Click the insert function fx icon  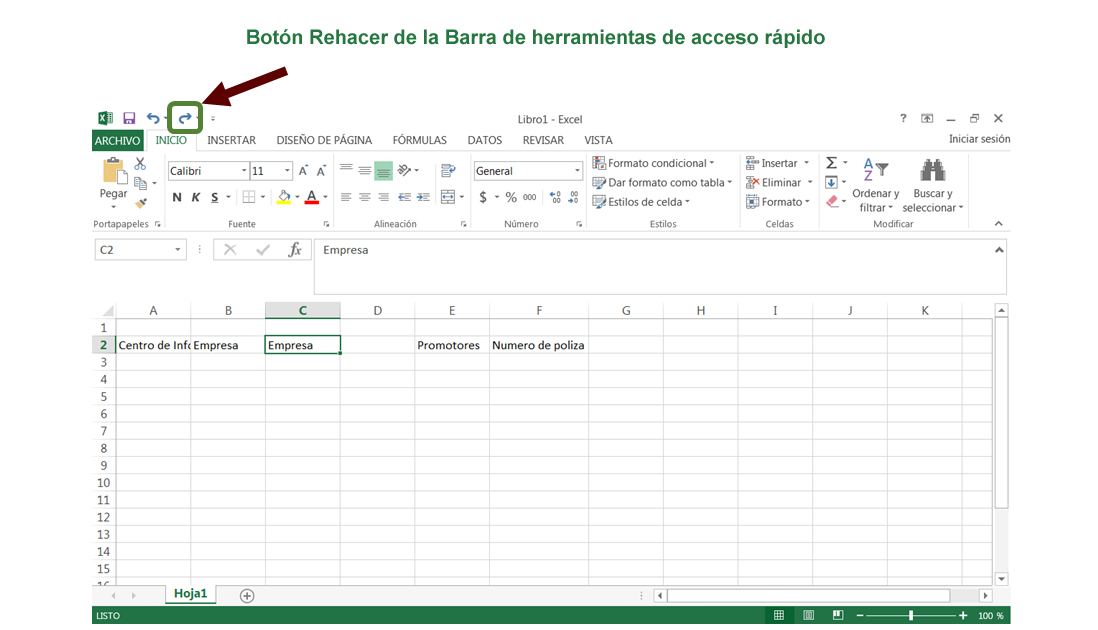[x=295, y=250]
